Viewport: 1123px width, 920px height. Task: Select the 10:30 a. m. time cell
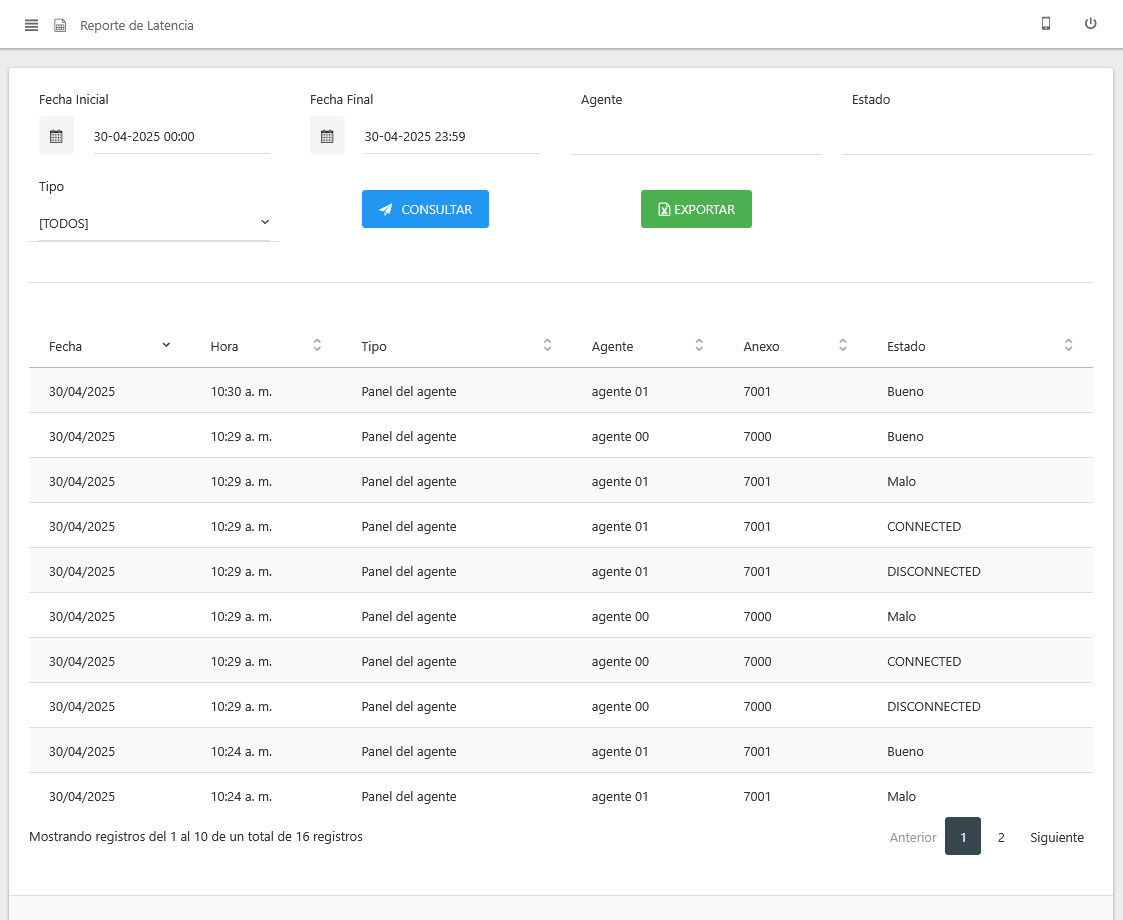tap(241, 392)
